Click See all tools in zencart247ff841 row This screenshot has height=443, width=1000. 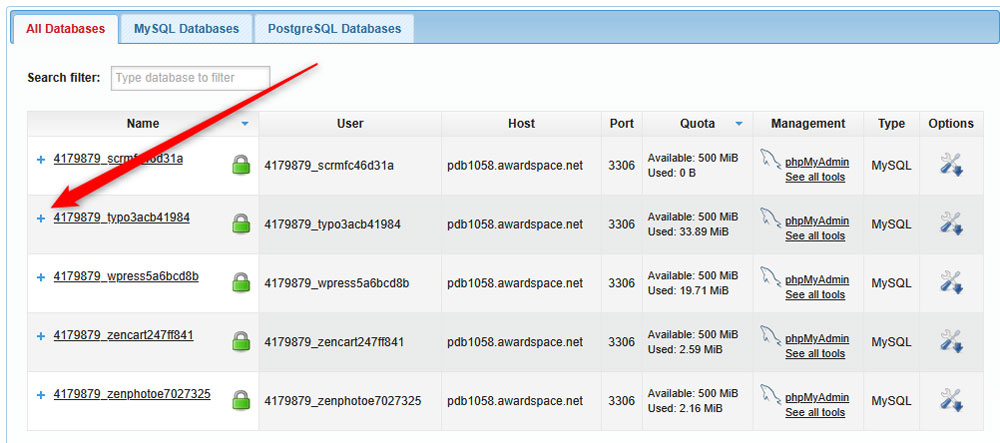tap(815, 353)
